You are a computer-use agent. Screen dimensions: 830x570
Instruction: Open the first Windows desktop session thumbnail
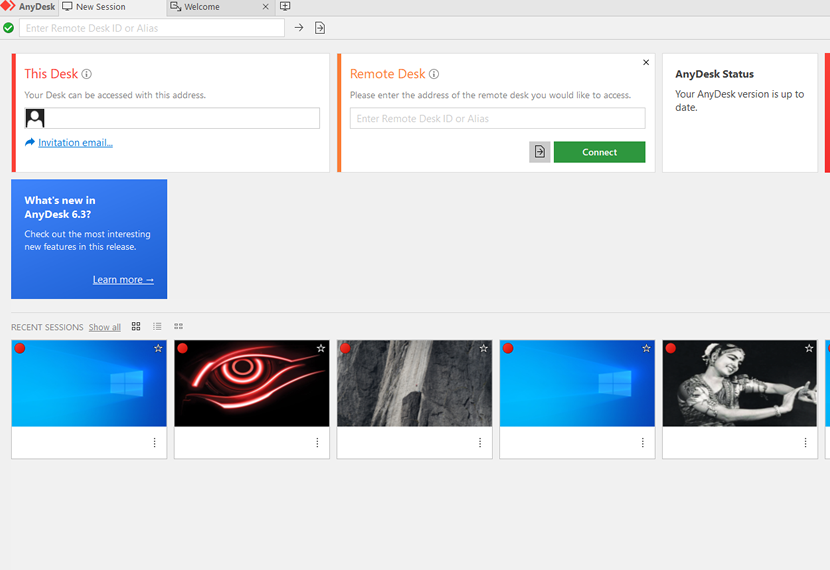(x=89, y=383)
